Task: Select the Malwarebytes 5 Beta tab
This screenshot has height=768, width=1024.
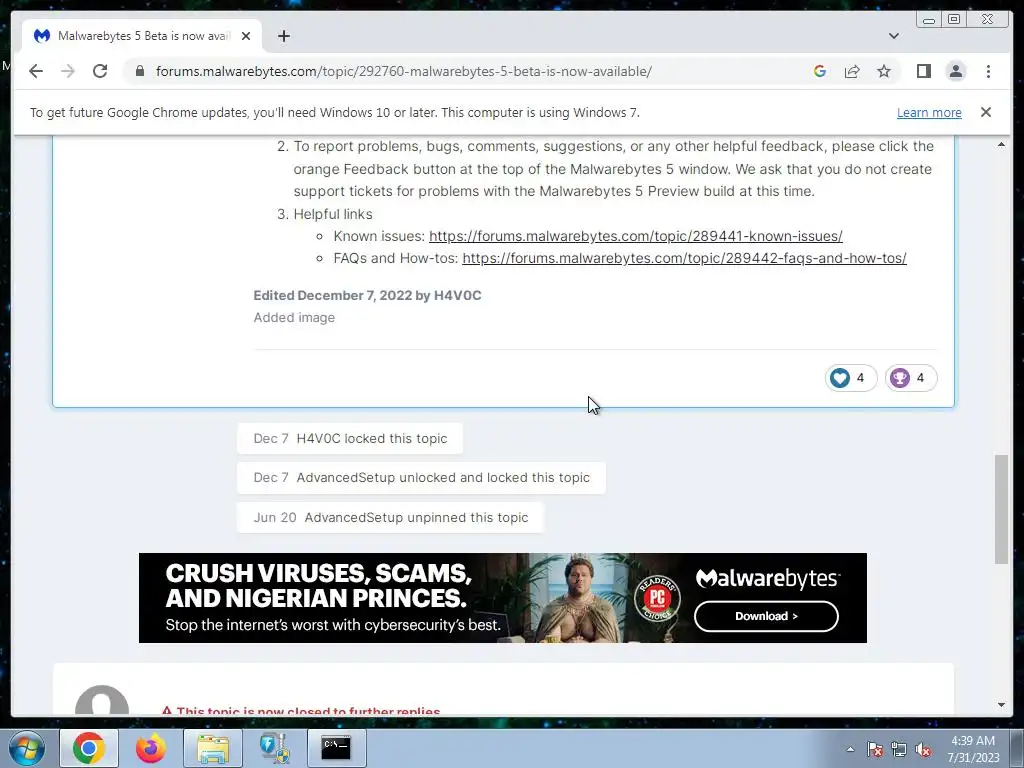Action: coord(142,36)
